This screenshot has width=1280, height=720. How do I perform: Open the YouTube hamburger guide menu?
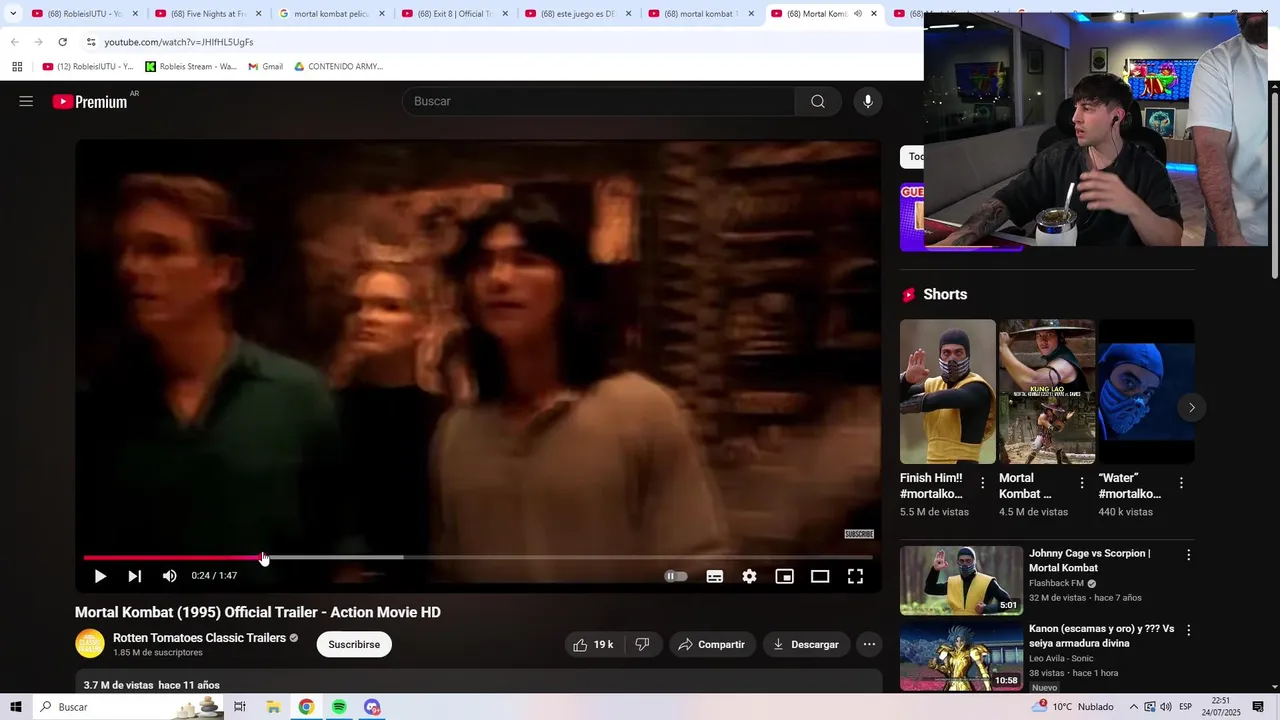[26, 101]
